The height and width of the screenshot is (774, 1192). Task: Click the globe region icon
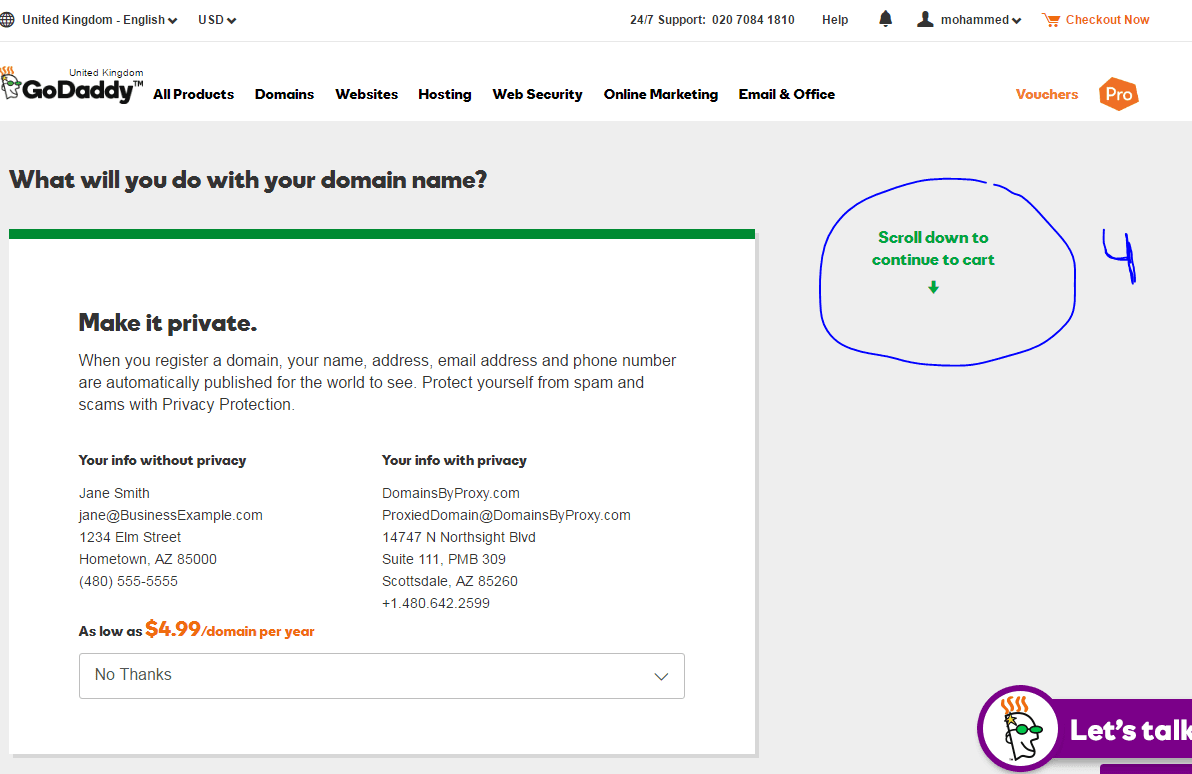8,20
